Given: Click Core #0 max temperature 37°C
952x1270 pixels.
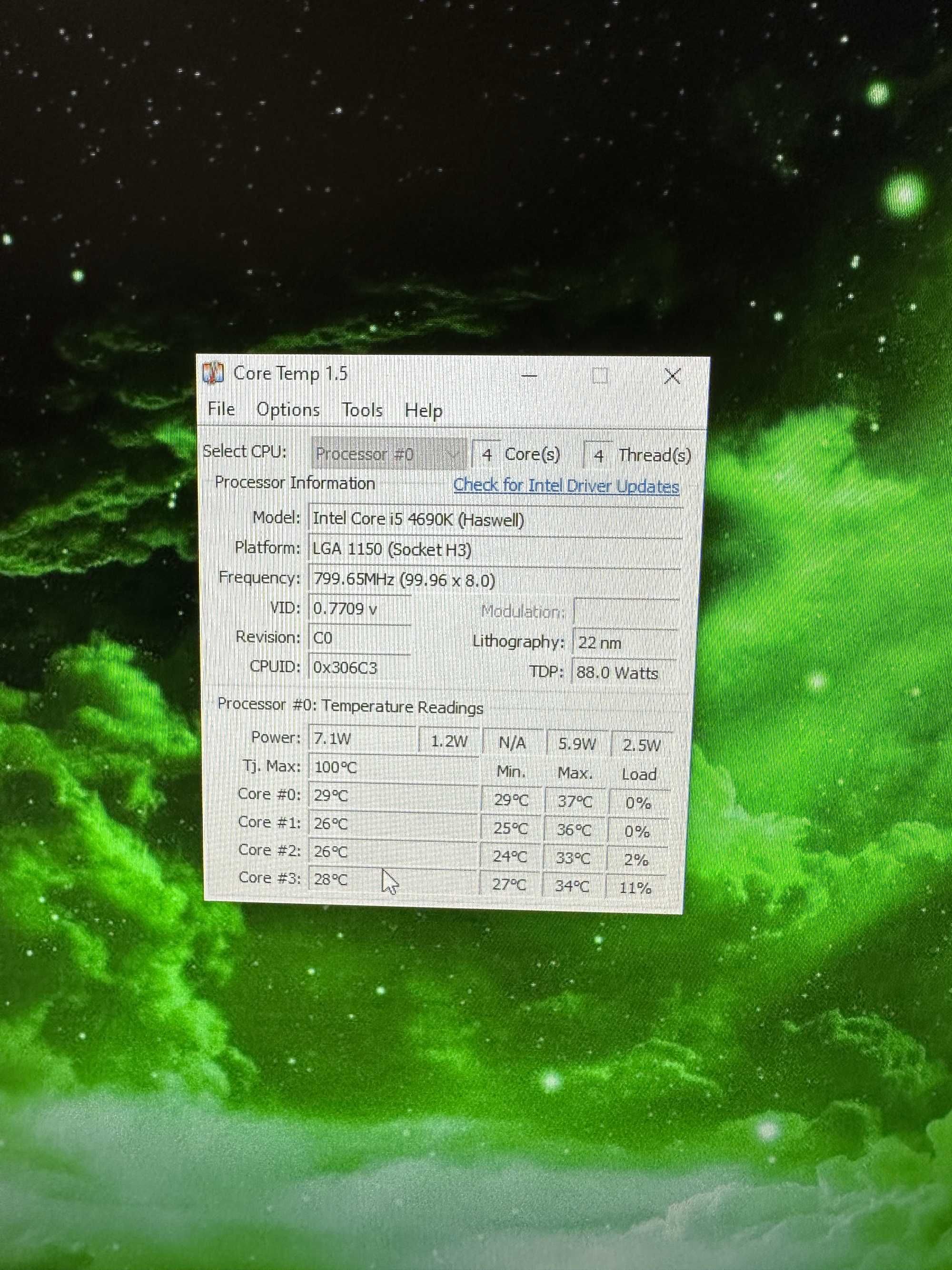Looking at the screenshot, I should tap(575, 801).
